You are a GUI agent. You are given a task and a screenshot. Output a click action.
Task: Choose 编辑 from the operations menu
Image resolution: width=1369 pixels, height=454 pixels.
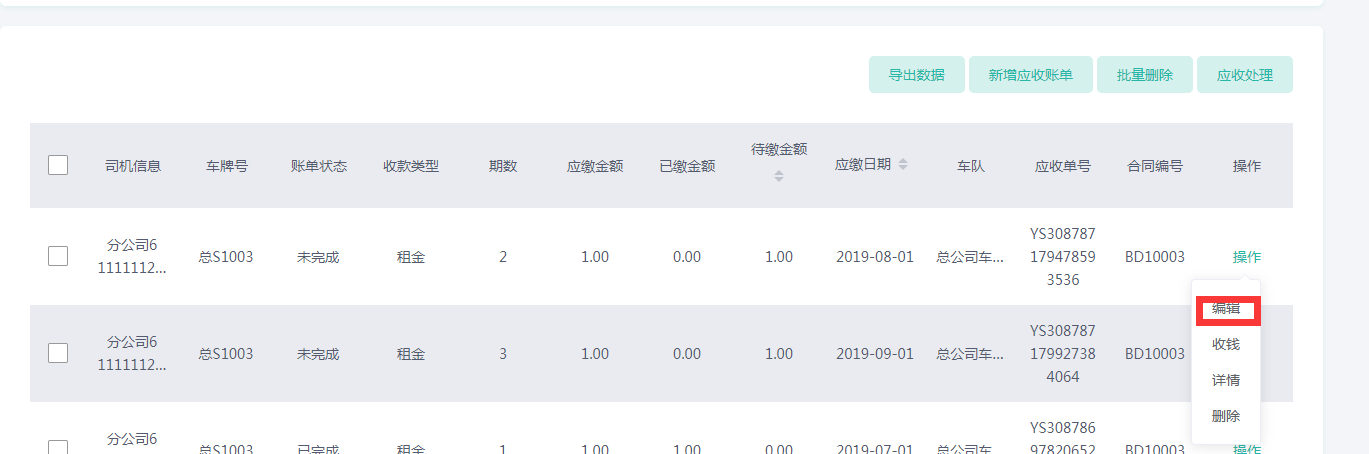coord(1226,309)
